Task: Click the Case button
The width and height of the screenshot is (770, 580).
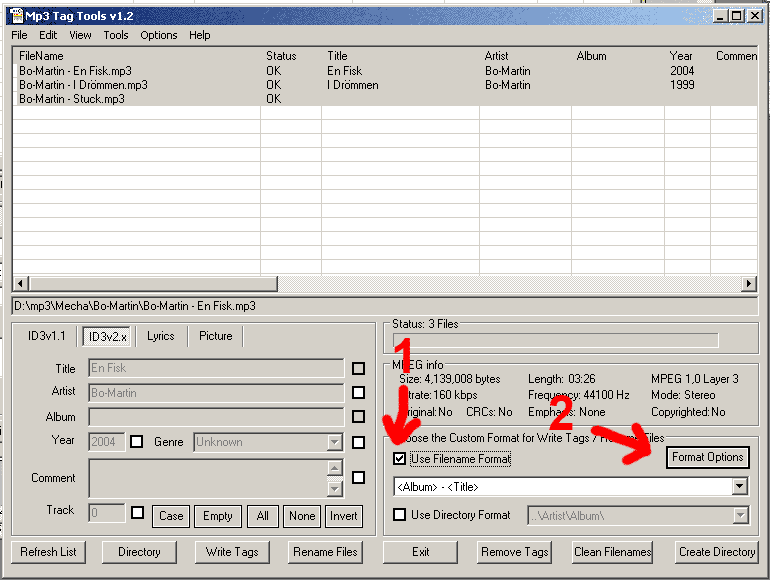Action: (x=171, y=516)
